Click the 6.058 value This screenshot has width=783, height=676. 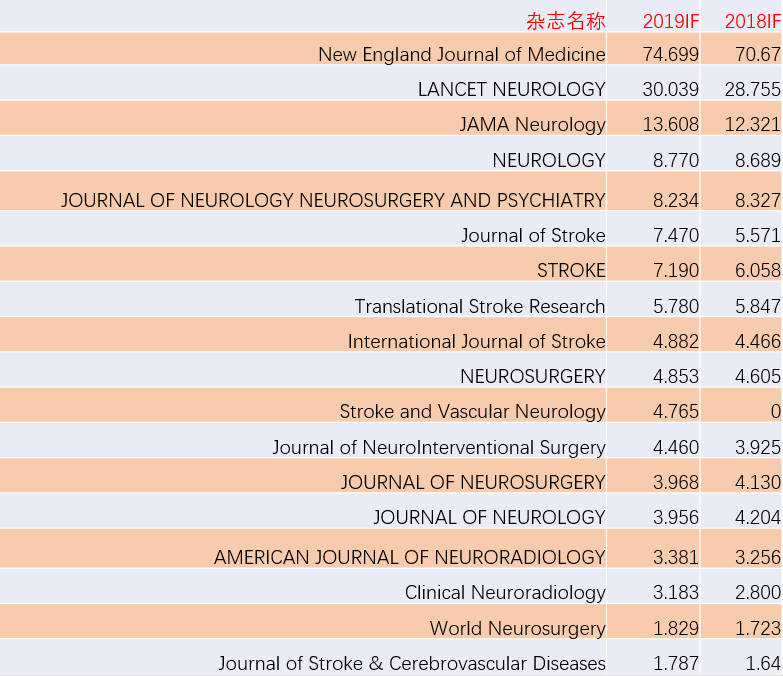(x=758, y=271)
